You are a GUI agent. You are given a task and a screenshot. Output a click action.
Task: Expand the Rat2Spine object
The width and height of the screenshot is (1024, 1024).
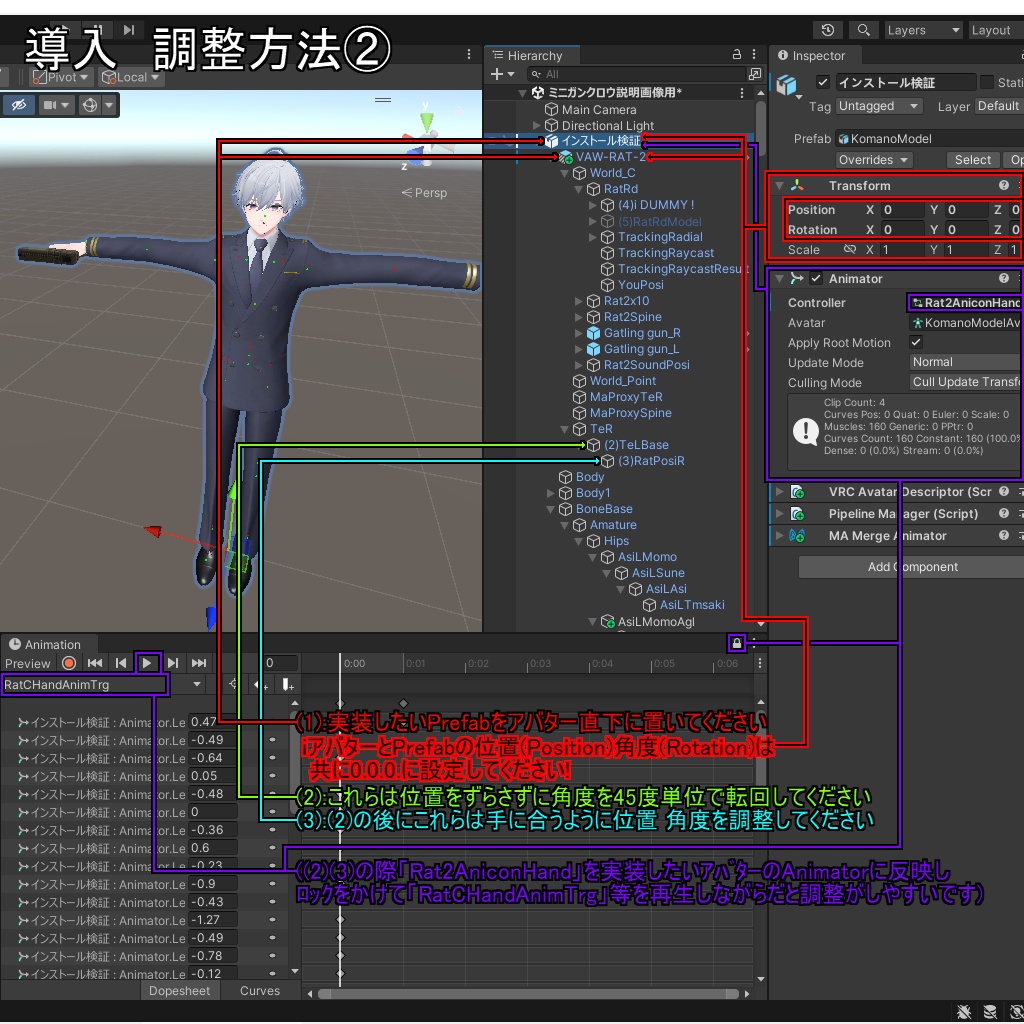(x=578, y=317)
